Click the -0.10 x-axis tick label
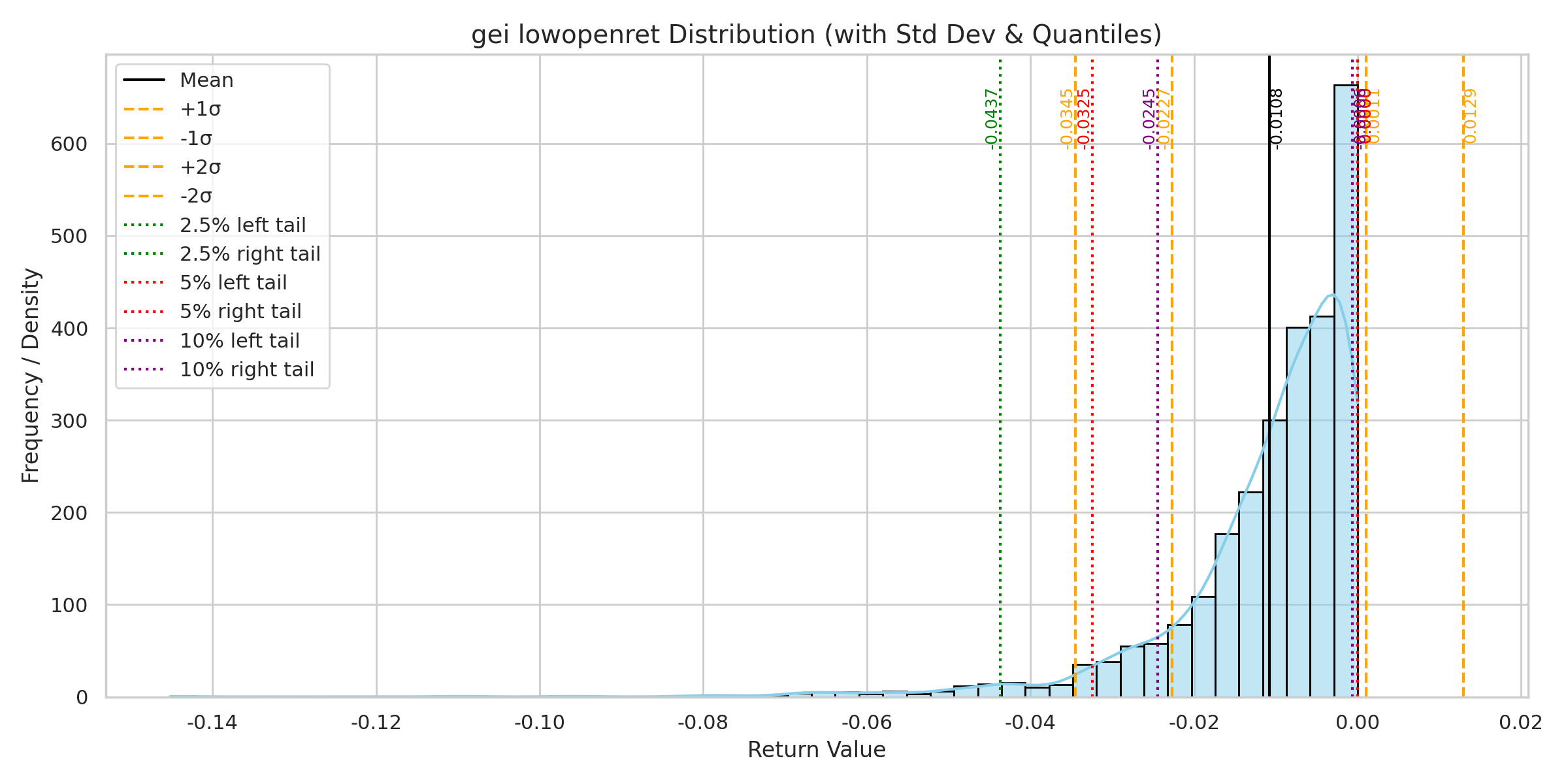The width and height of the screenshot is (1568, 784). pos(540,723)
